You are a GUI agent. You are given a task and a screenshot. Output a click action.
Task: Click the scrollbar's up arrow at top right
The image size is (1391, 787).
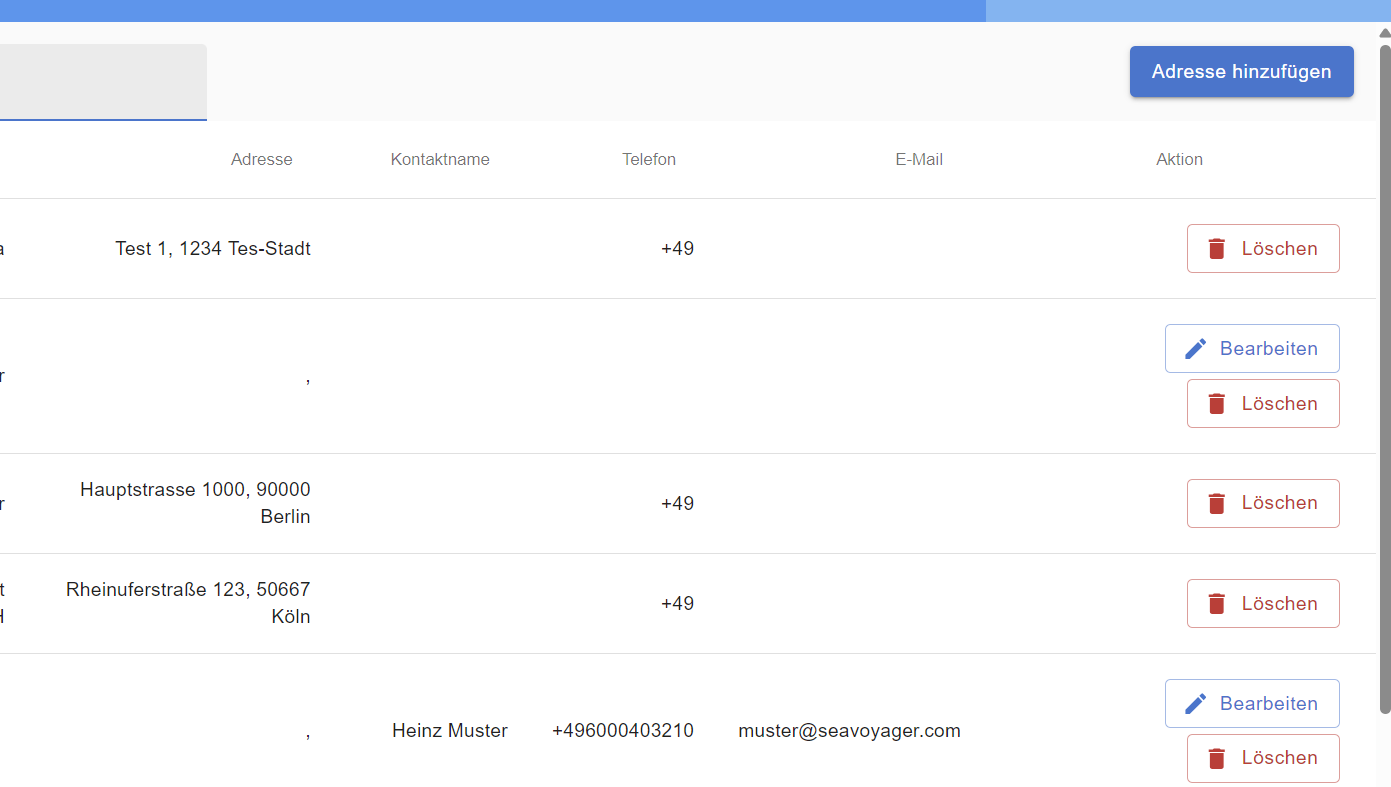[x=1384, y=33]
